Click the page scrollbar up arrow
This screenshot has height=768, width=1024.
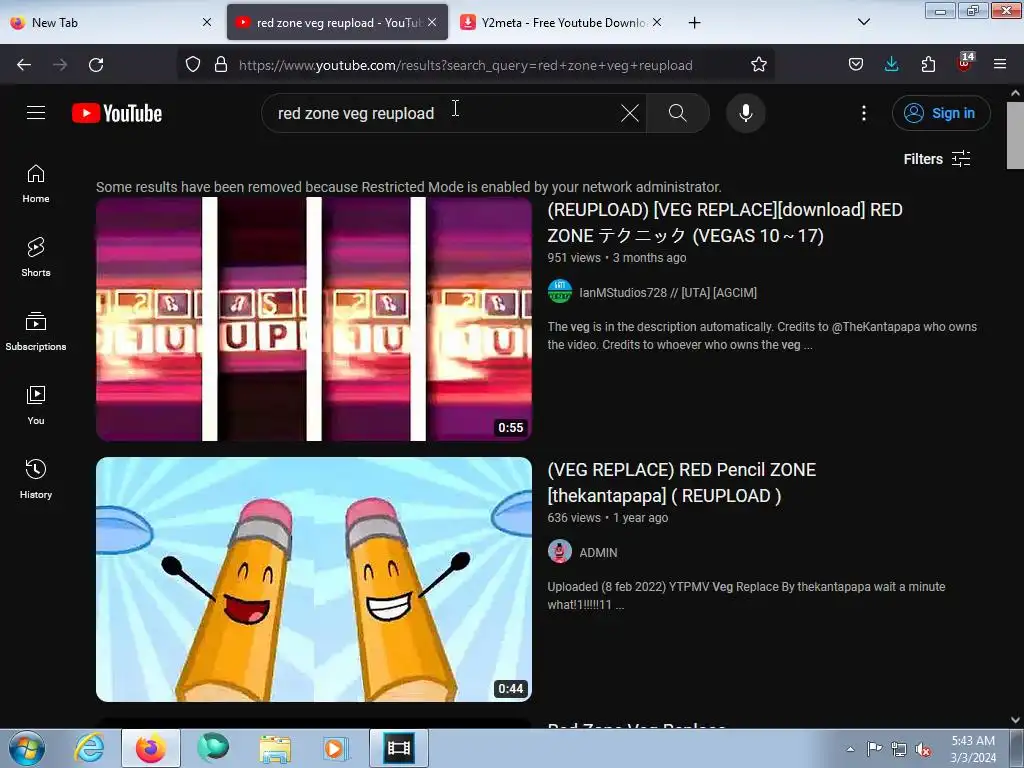click(1015, 93)
